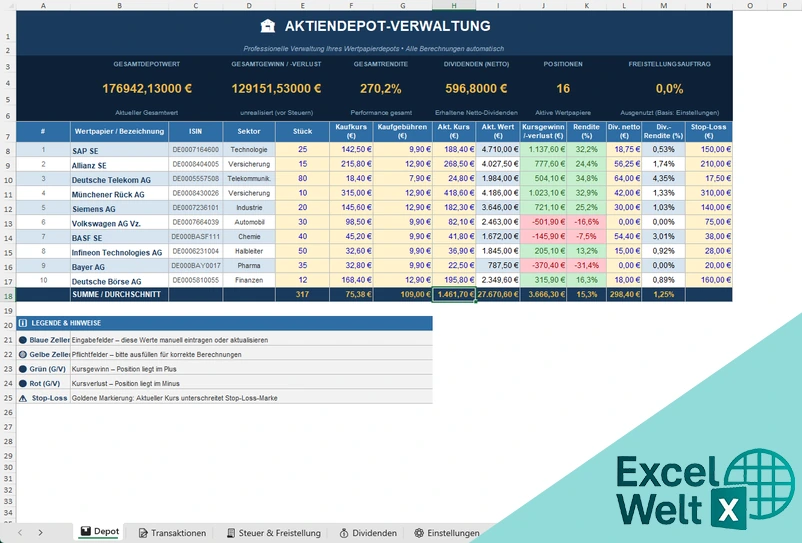Open the Steuer & Freistellung sheet tab
This screenshot has width=802, height=543.
274,533
